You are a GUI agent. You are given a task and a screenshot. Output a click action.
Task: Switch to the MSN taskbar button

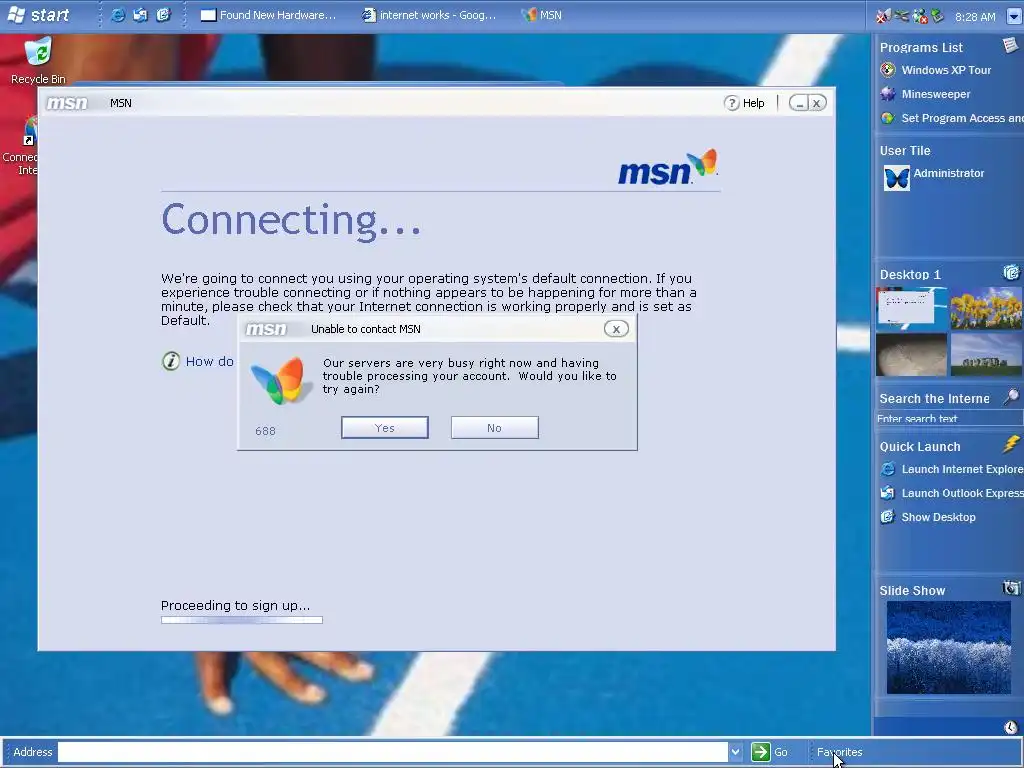[542, 15]
